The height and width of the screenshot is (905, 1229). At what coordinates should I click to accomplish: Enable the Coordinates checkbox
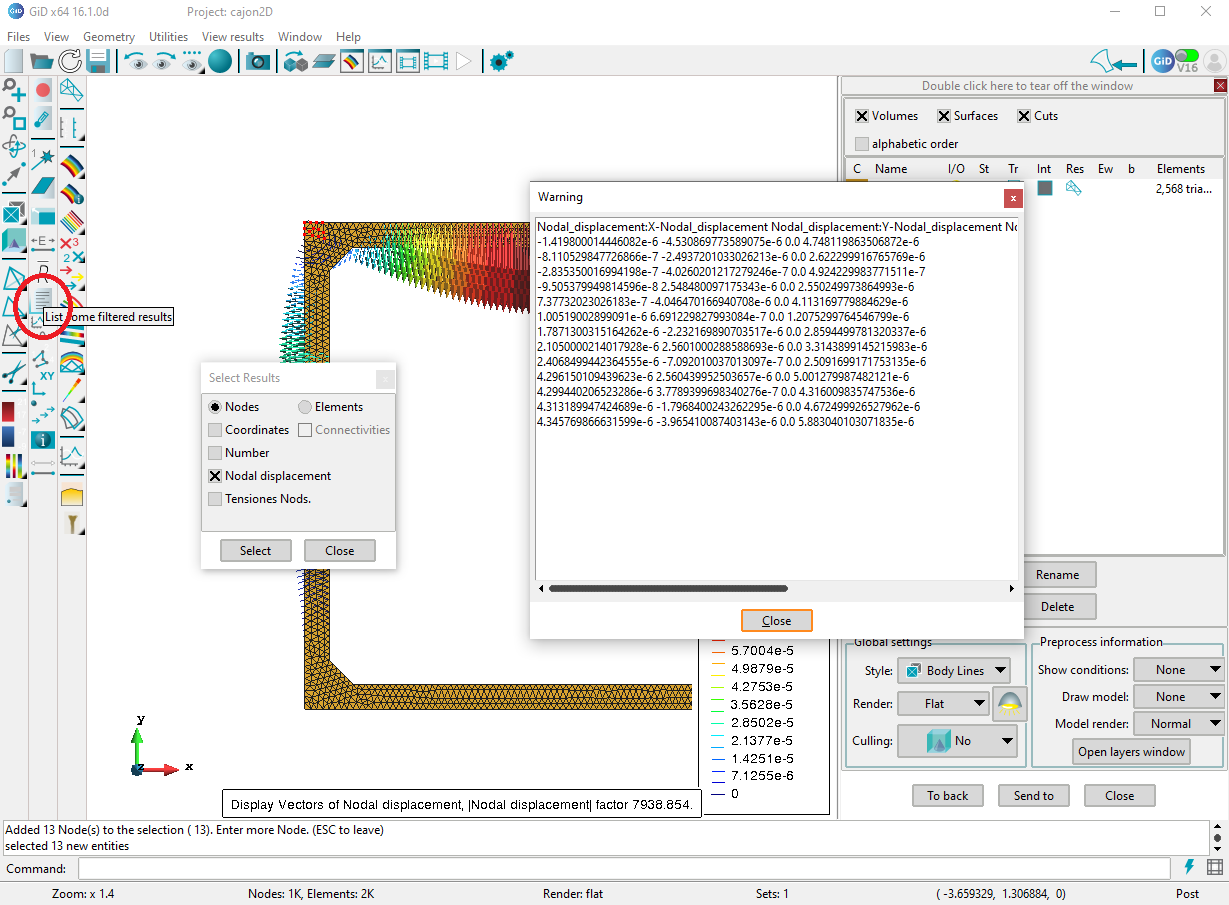point(215,430)
